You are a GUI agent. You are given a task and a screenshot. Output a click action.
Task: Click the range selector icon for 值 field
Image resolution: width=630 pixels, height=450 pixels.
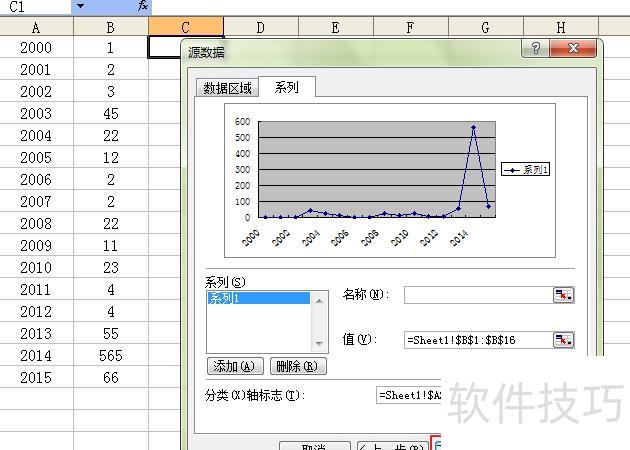point(564,340)
